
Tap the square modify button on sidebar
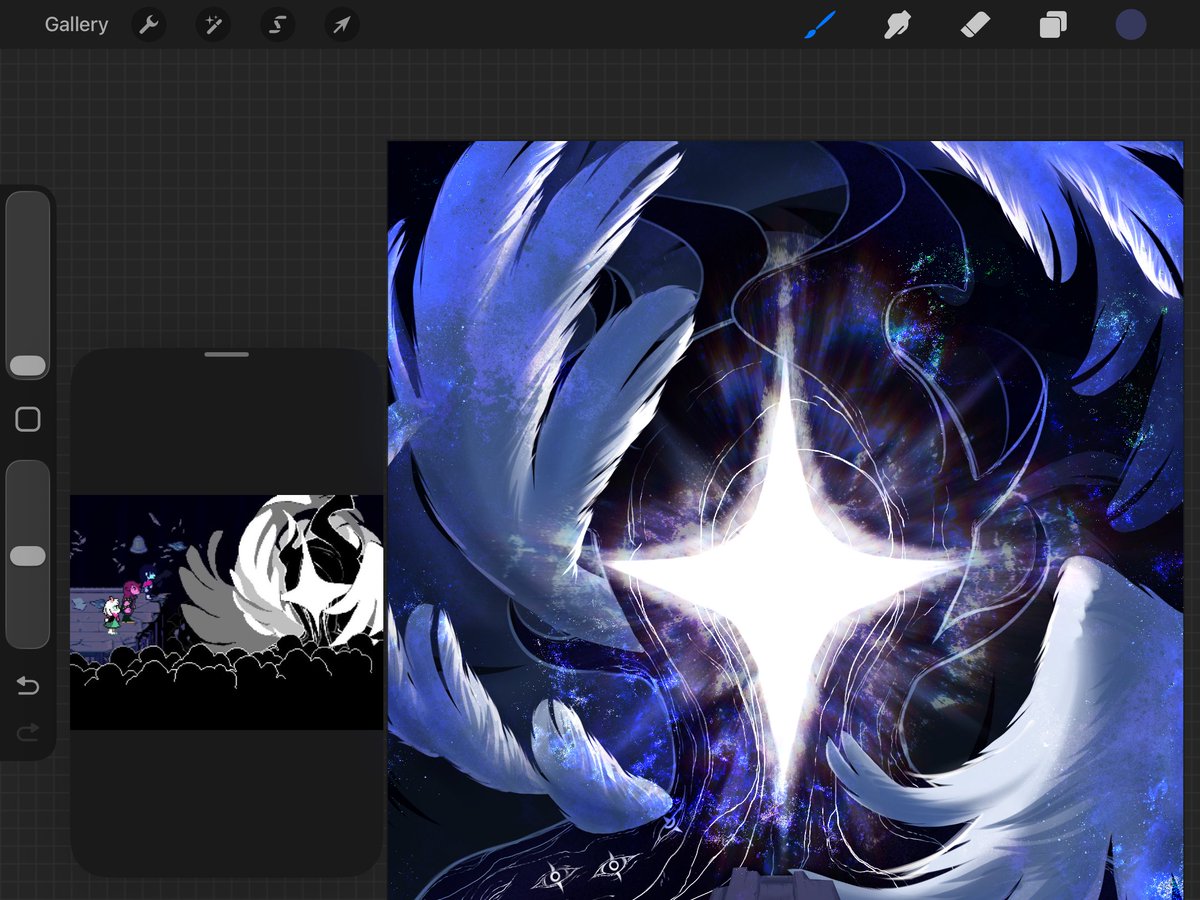coord(28,419)
